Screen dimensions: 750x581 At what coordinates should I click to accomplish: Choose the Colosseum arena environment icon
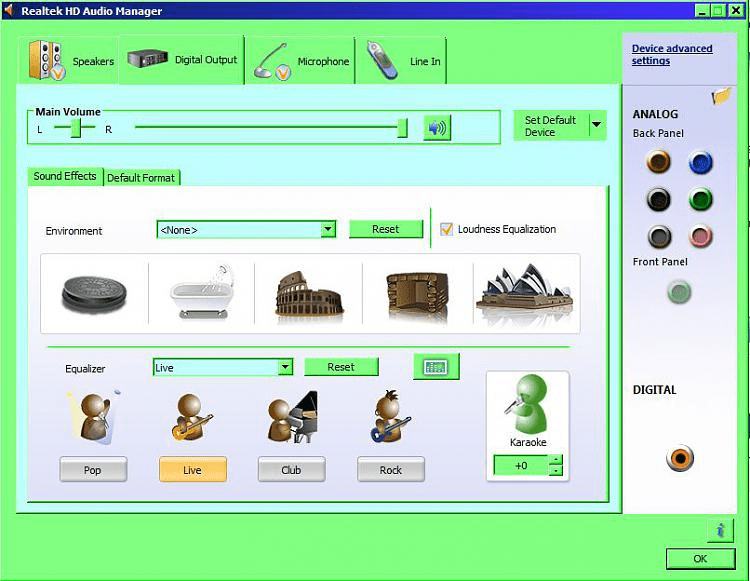tap(308, 292)
